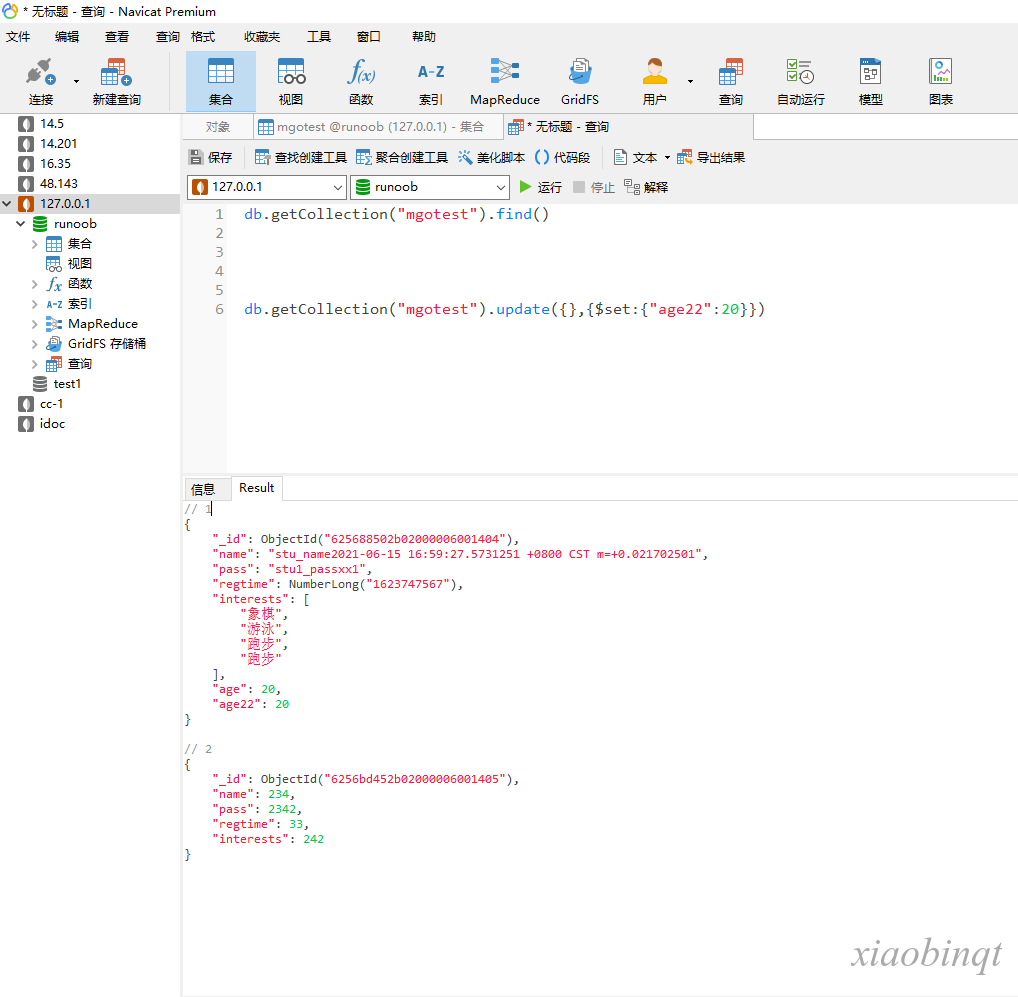This screenshot has height=997, width=1018.
Task: Click the Connection (连接) plug icon
Action: coord(40,72)
